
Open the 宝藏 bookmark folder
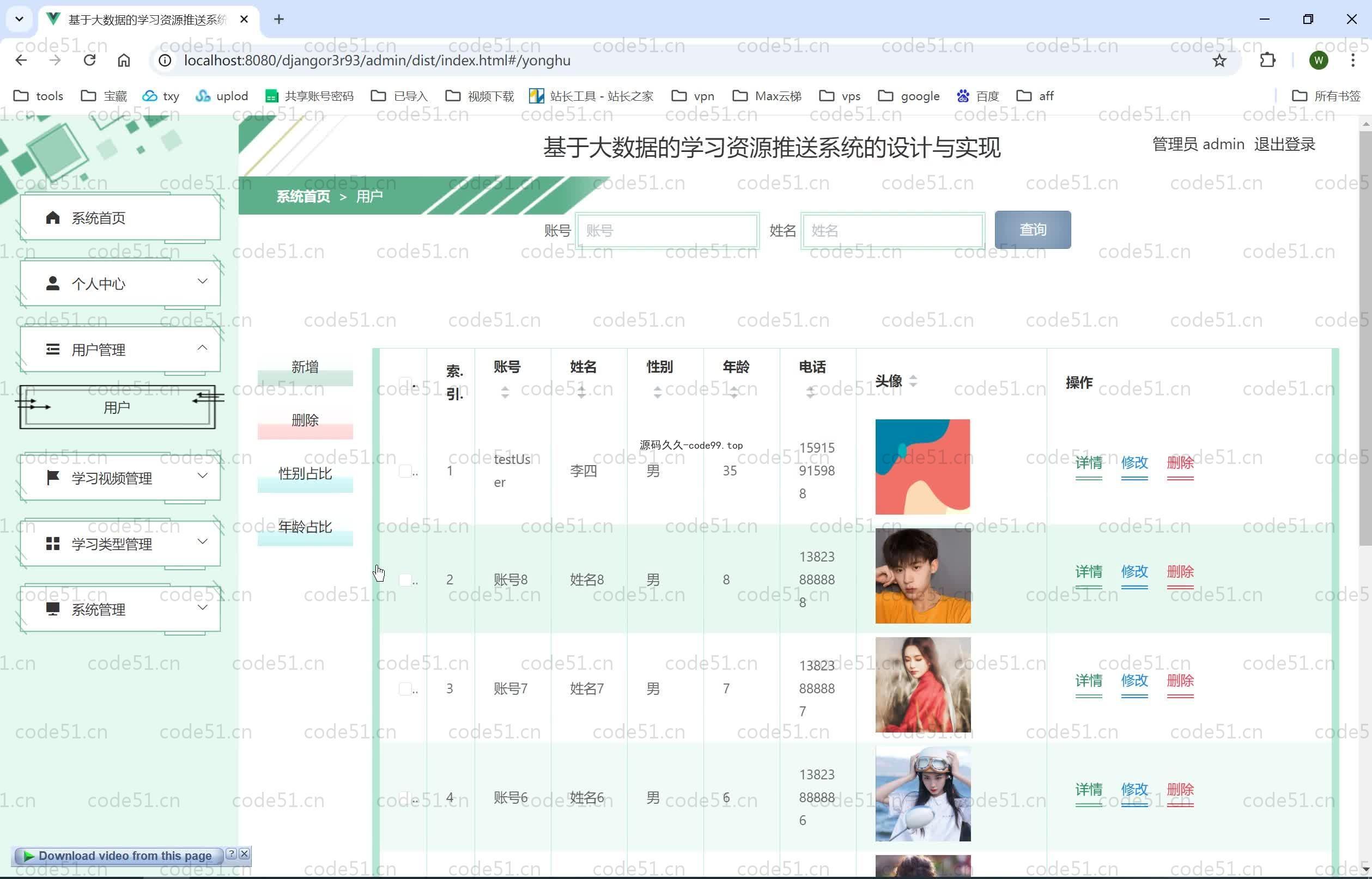pos(104,96)
